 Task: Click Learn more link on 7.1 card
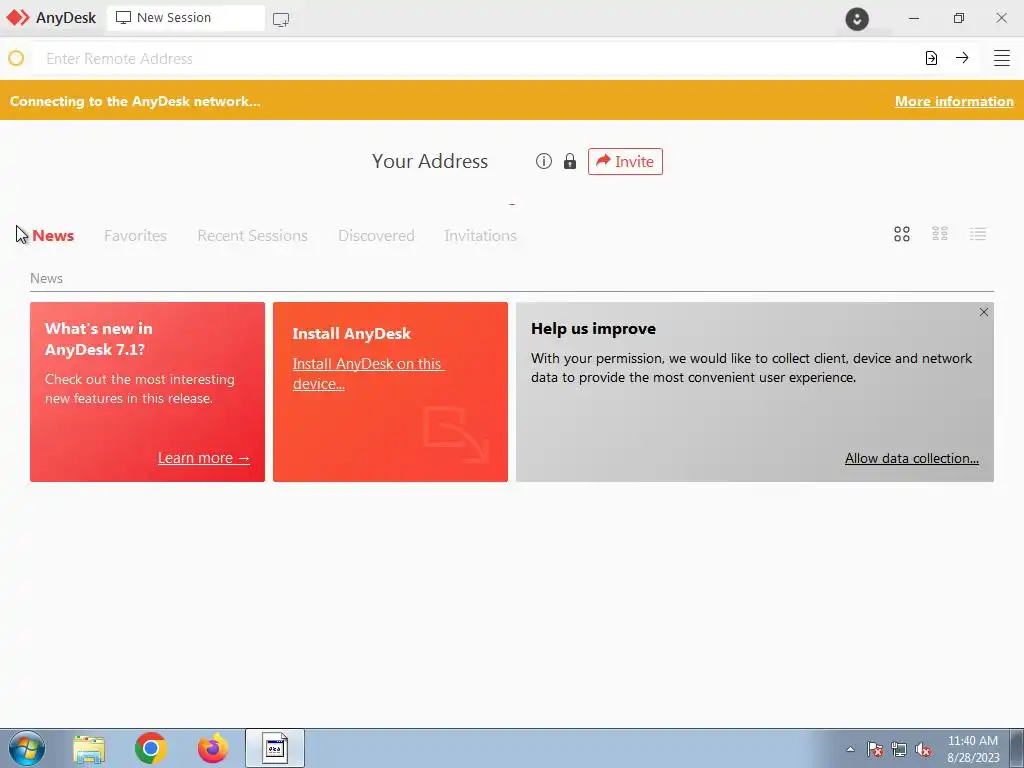coord(204,458)
